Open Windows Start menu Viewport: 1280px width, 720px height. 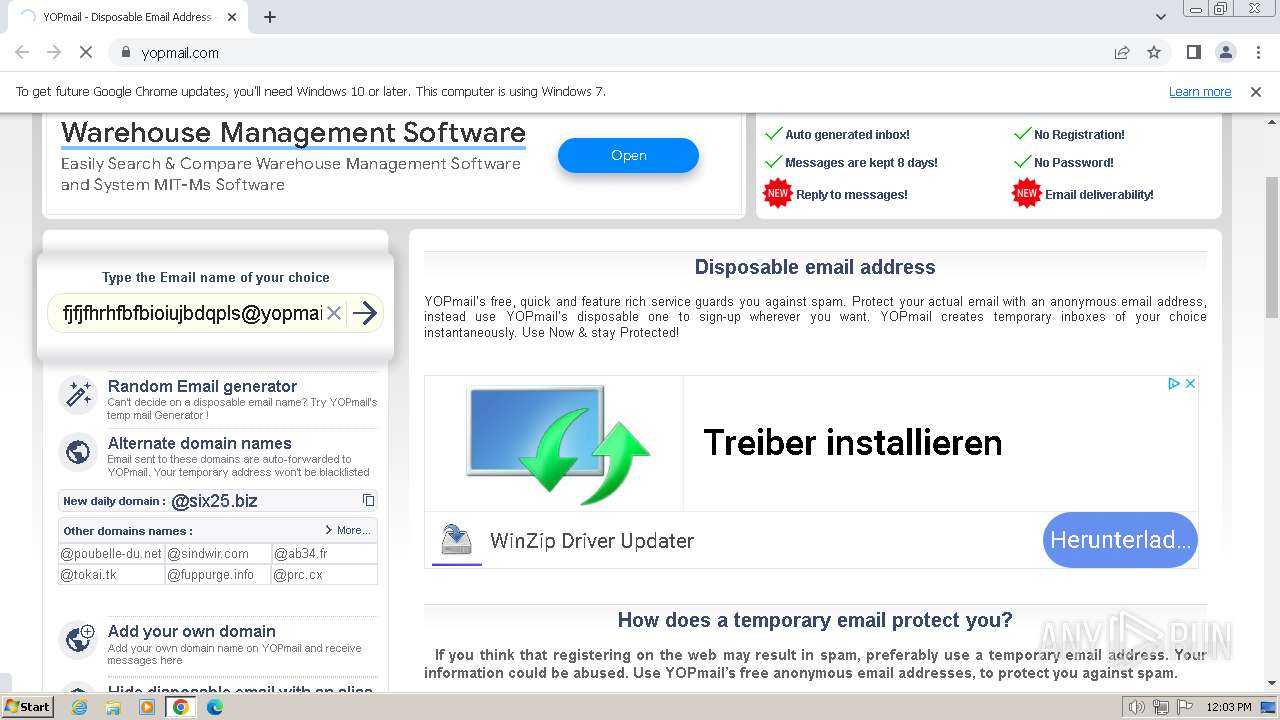pyautogui.click(x=28, y=707)
